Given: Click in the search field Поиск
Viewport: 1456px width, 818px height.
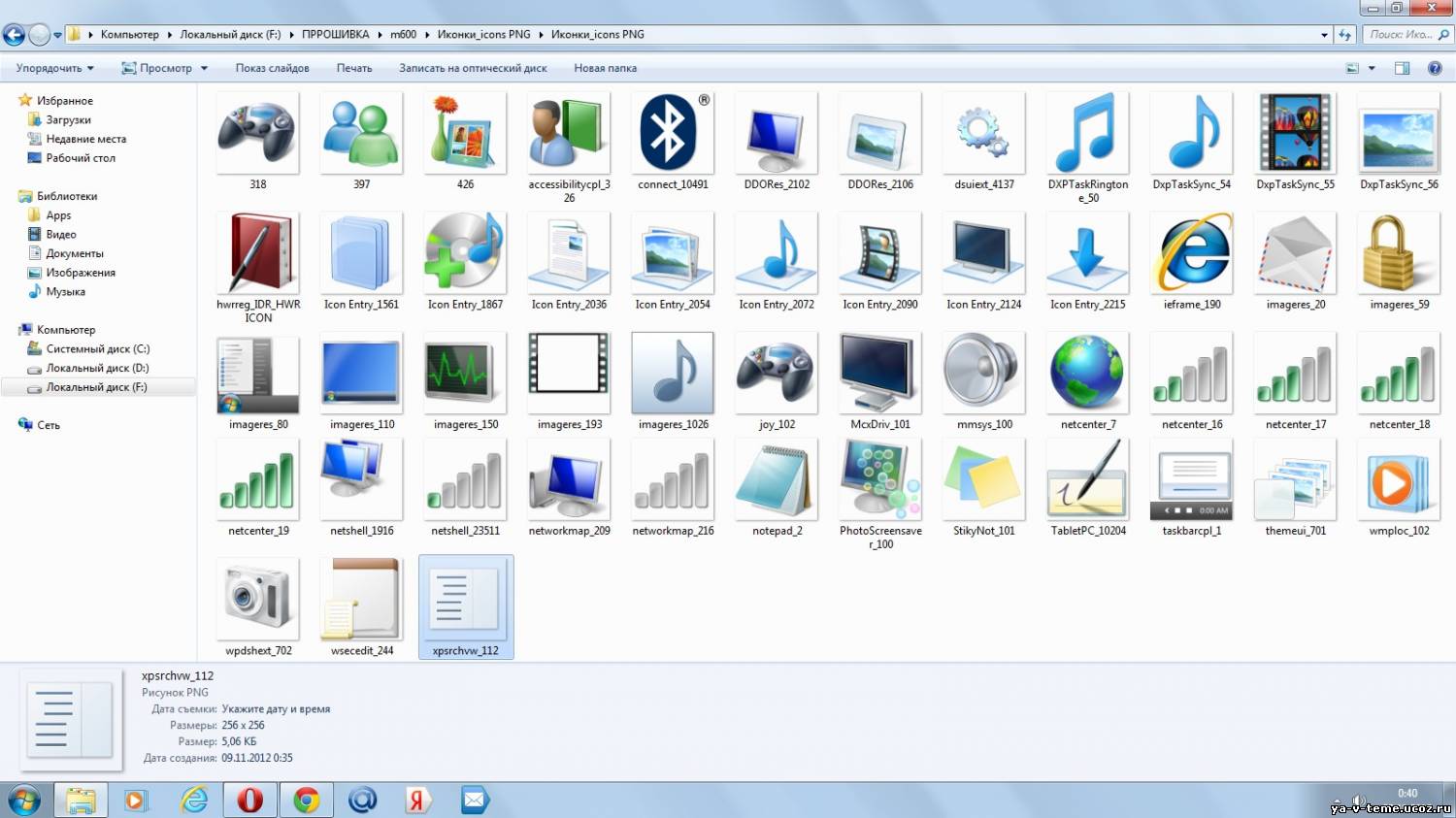Looking at the screenshot, I should pos(1406,35).
